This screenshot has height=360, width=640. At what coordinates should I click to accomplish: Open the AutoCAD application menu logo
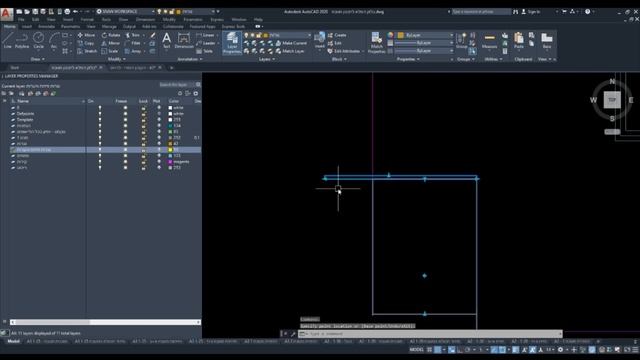tap(6, 13)
